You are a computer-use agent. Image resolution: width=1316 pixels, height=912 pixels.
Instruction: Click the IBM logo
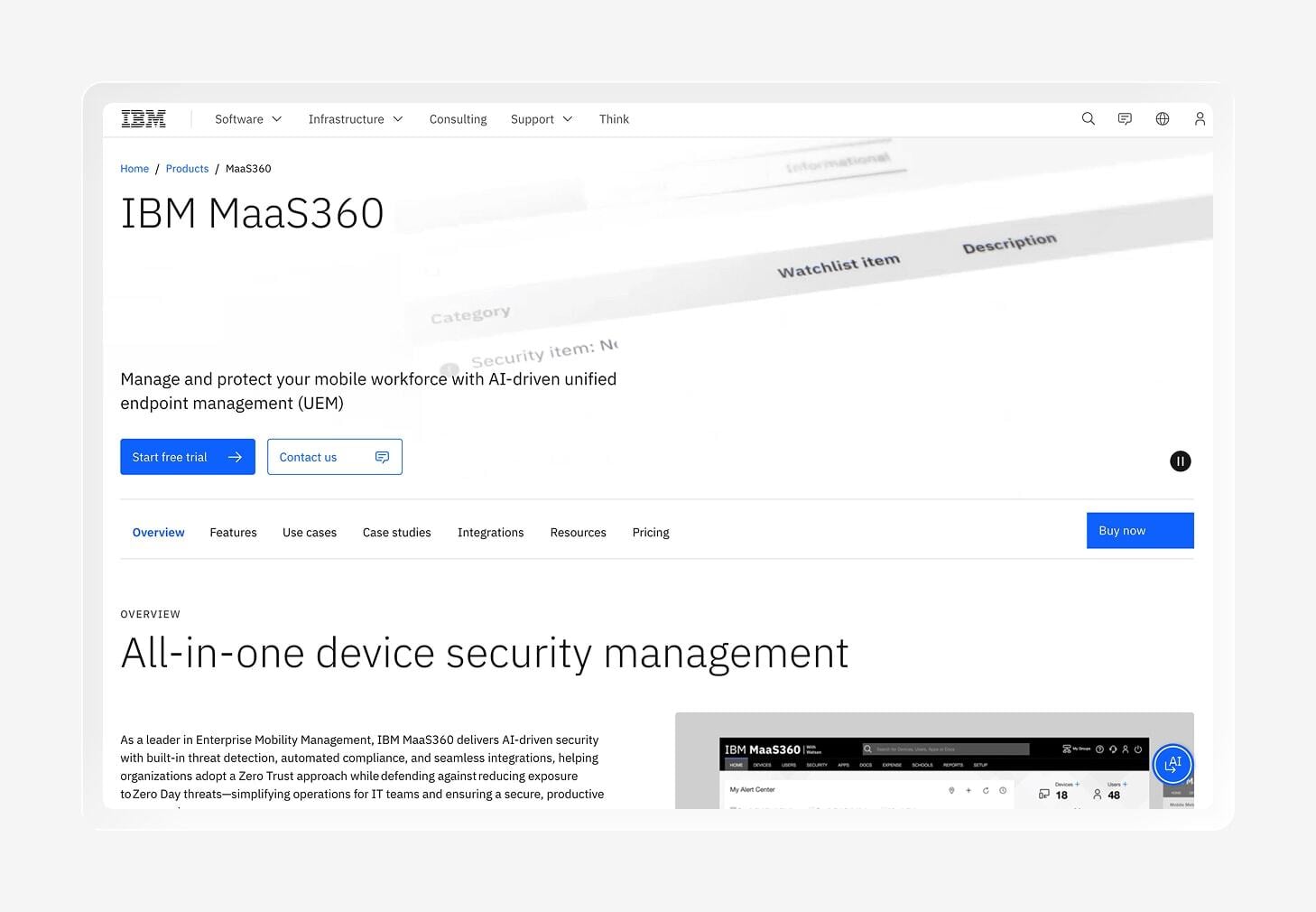144,118
